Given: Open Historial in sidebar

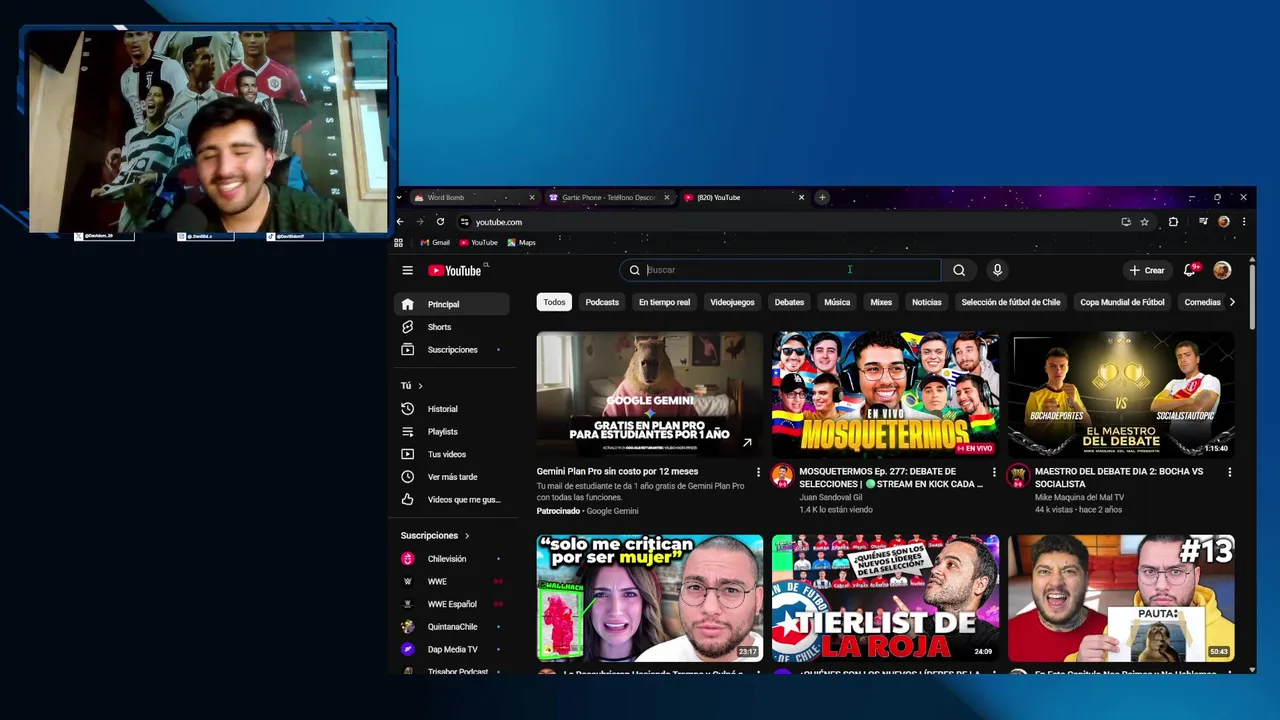Looking at the screenshot, I should (x=452, y=409).
